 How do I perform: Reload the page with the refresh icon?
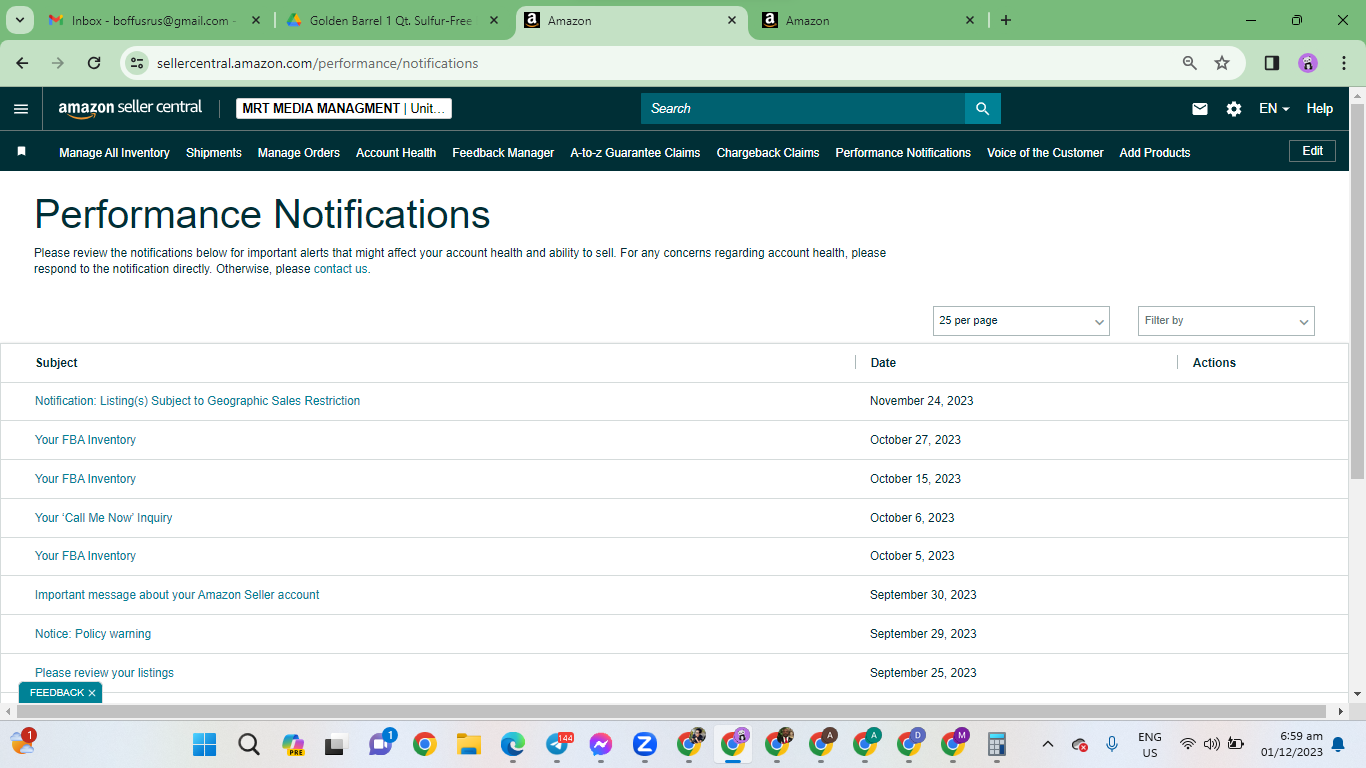pos(94,63)
